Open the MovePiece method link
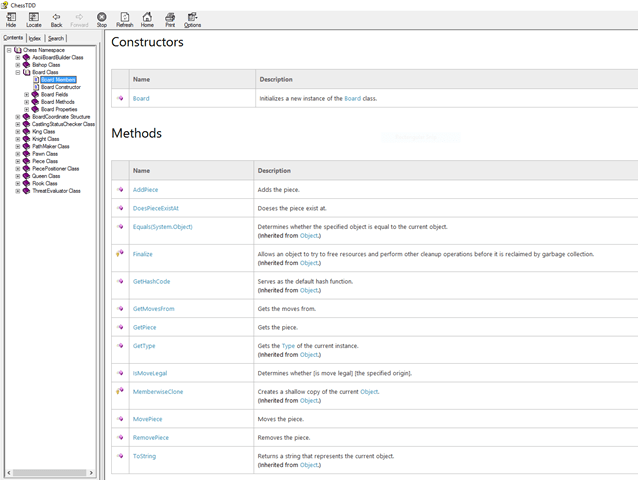Image resolution: width=638 pixels, height=480 pixels. click(147, 419)
